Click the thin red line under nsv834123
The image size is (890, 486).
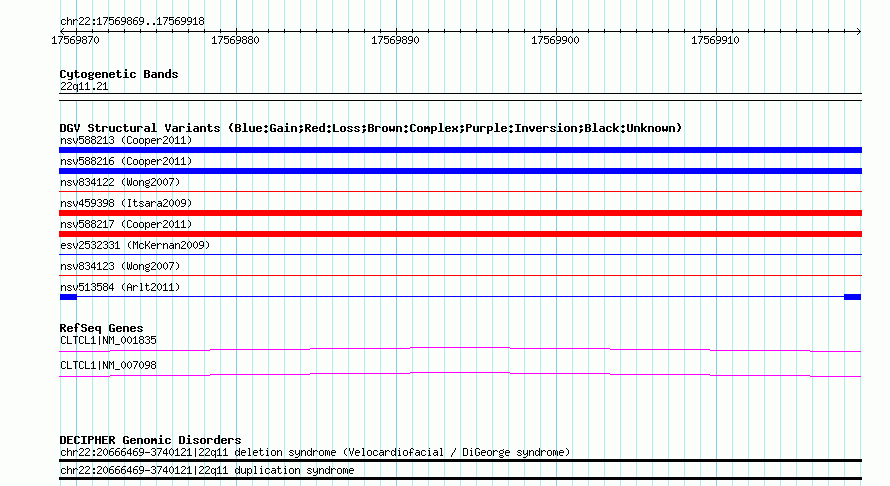[x=460, y=276]
